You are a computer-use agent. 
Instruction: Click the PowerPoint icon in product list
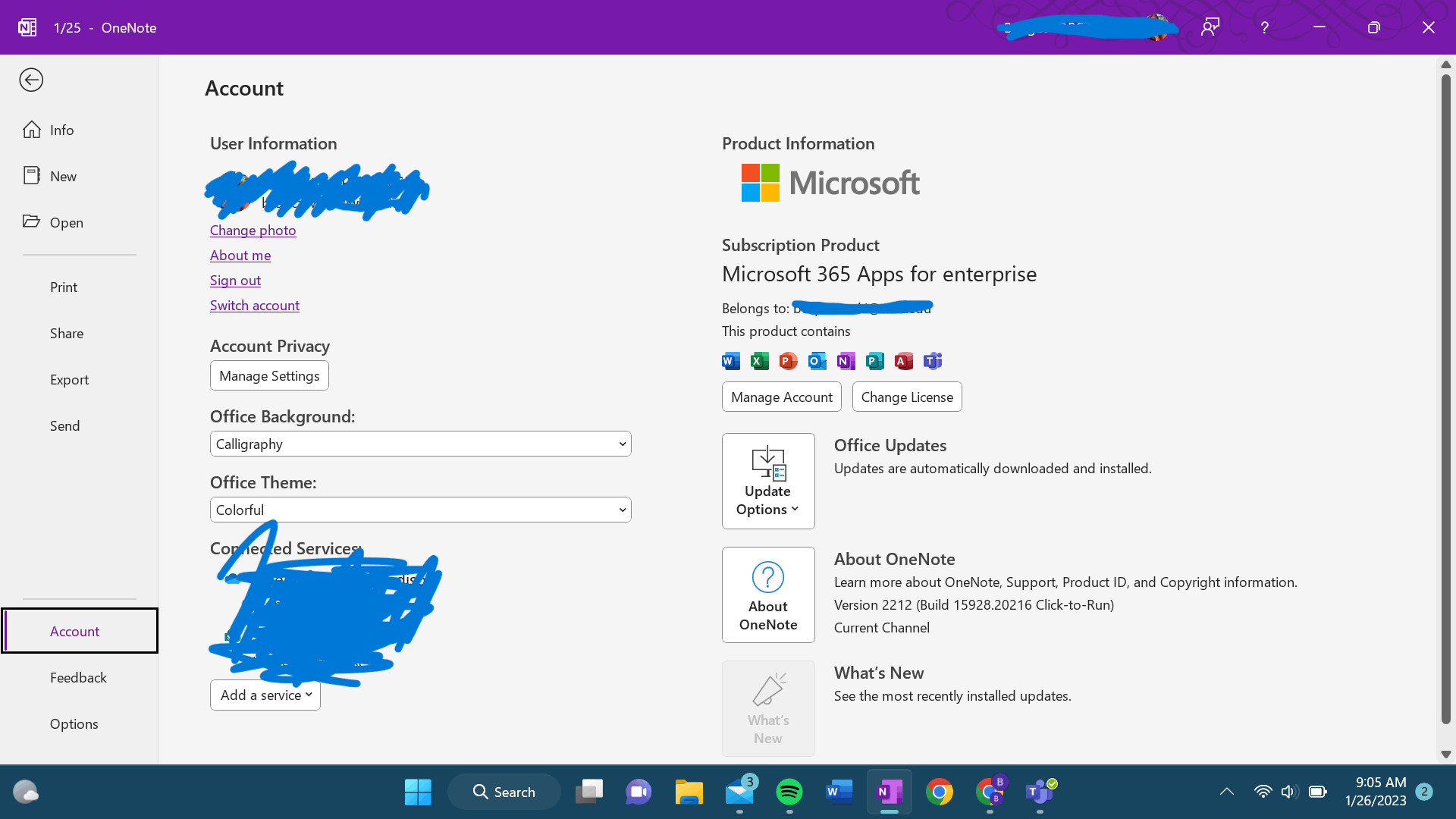[788, 361]
